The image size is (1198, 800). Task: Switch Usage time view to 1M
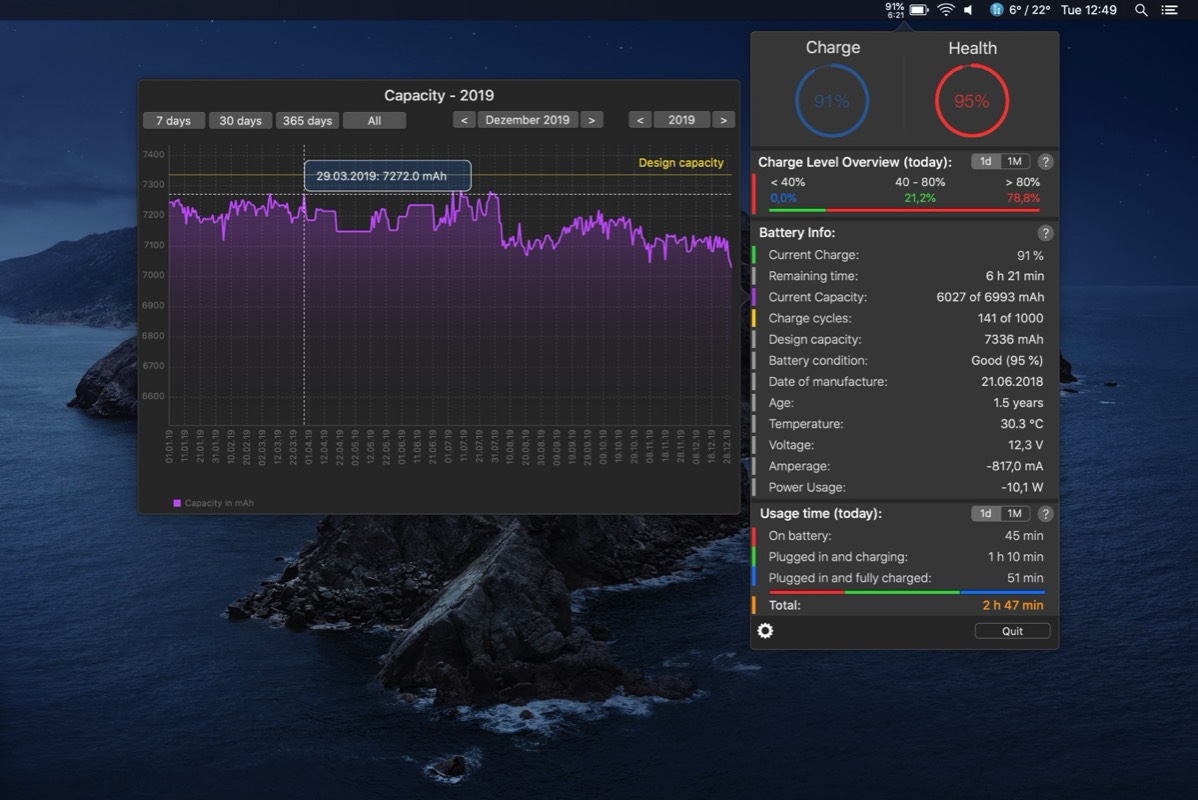click(x=1015, y=513)
